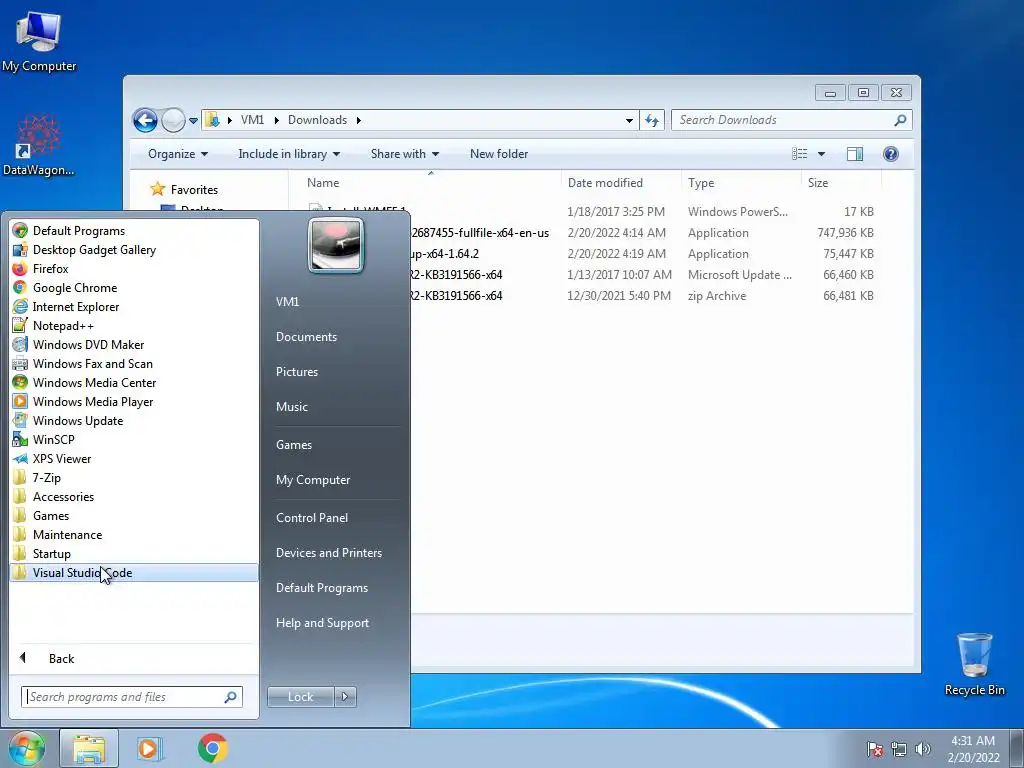This screenshot has height=768, width=1024.
Task: Sort files by Type column
Action: [741, 183]
